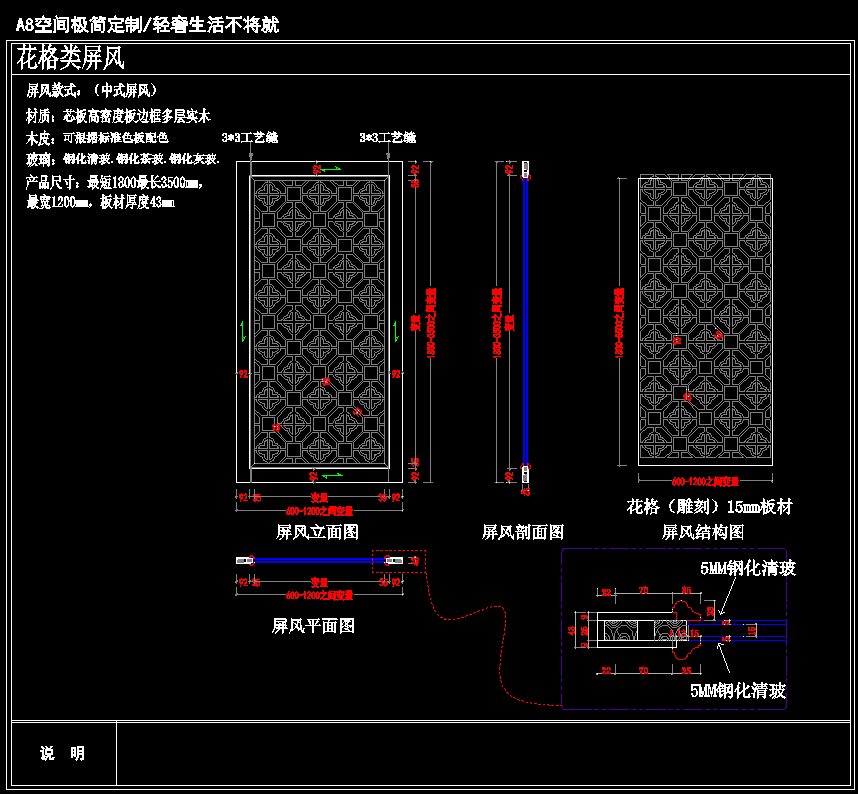The height and width of the screenshot is (794, 858).
Task: Select the 说明 title block cell
Action: click(x=63, y=754)
